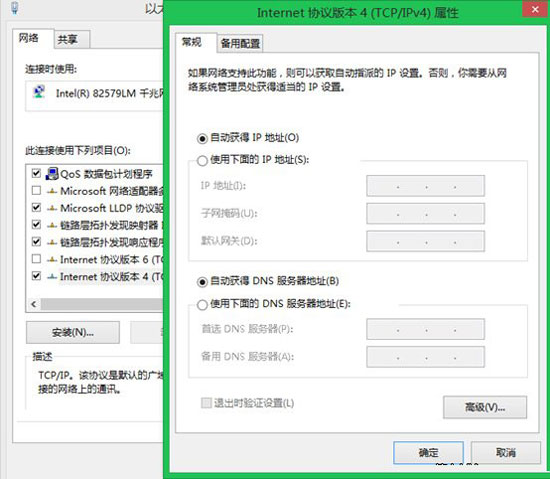Click 确定 button
This screenshot has height=479, width=550.
[x=429, y=452]
